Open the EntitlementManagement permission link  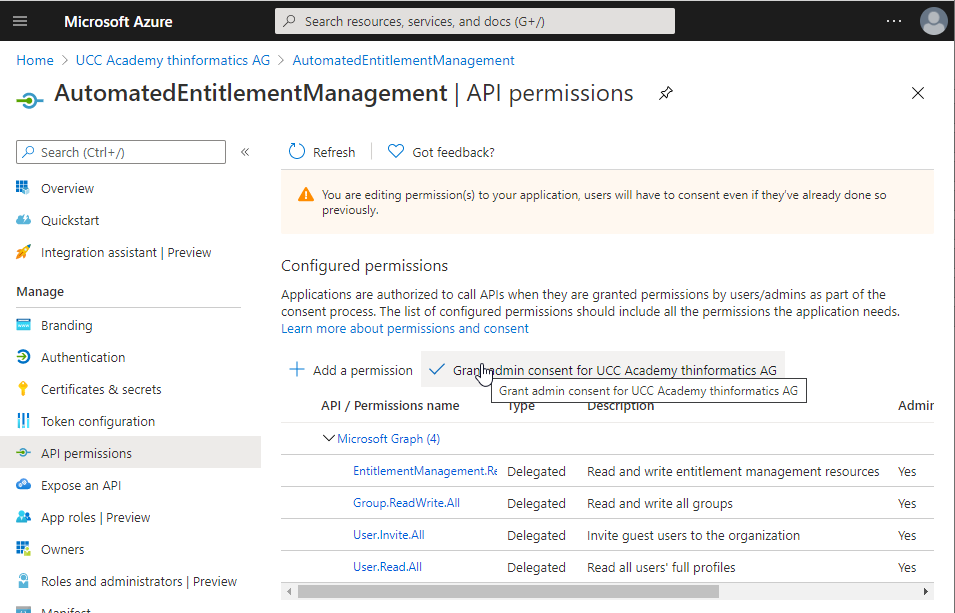pos(425,471)
